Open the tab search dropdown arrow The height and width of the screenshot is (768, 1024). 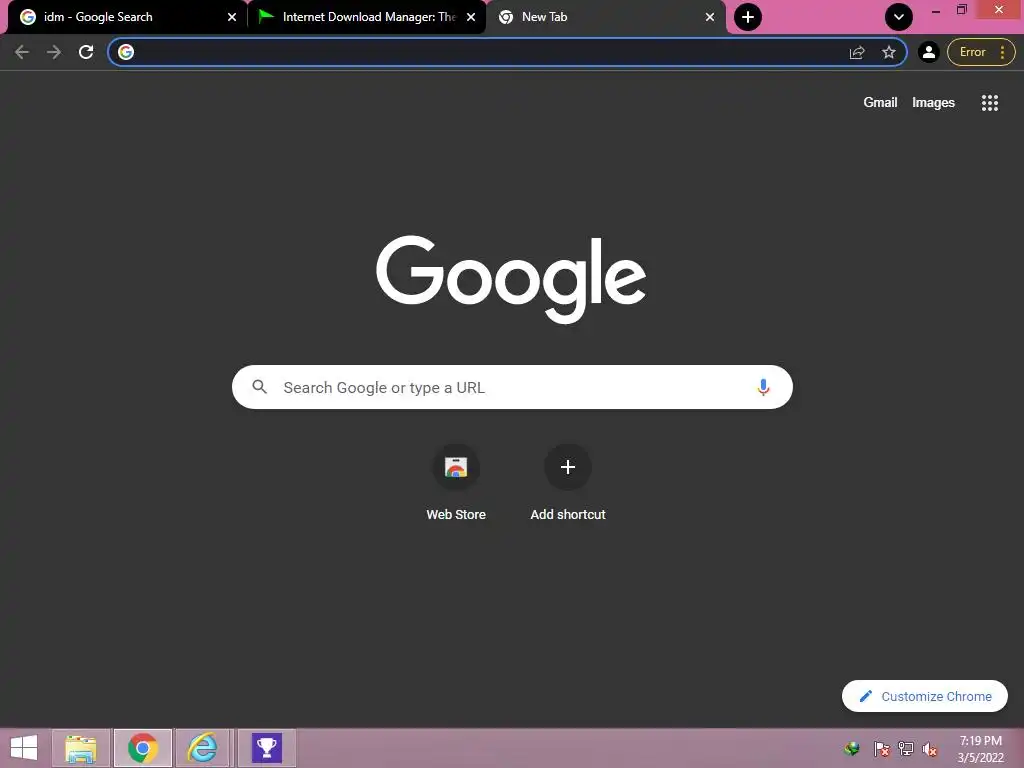899,17
